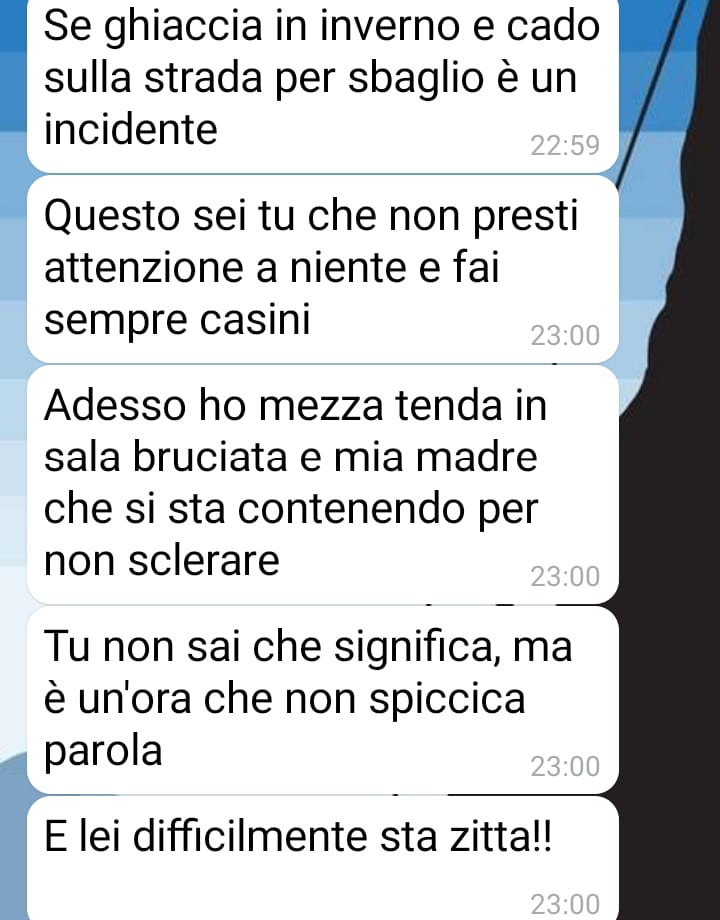Tap the timestamp next to "non sclerare"
The image size is (720, 920).
pyautogui.click(x=564, y=577)
